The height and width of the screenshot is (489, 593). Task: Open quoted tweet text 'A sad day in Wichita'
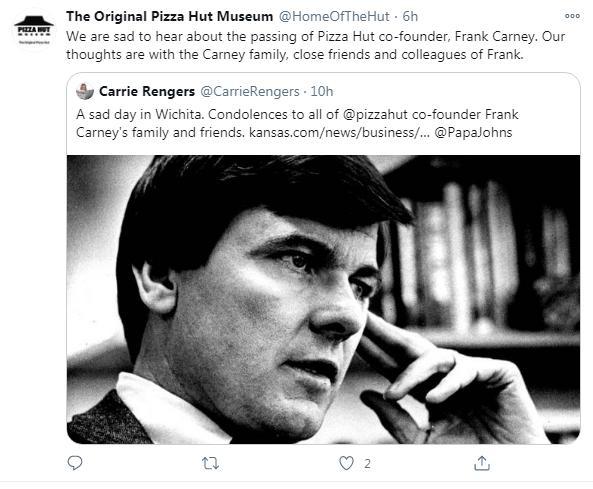coord(297,123)
